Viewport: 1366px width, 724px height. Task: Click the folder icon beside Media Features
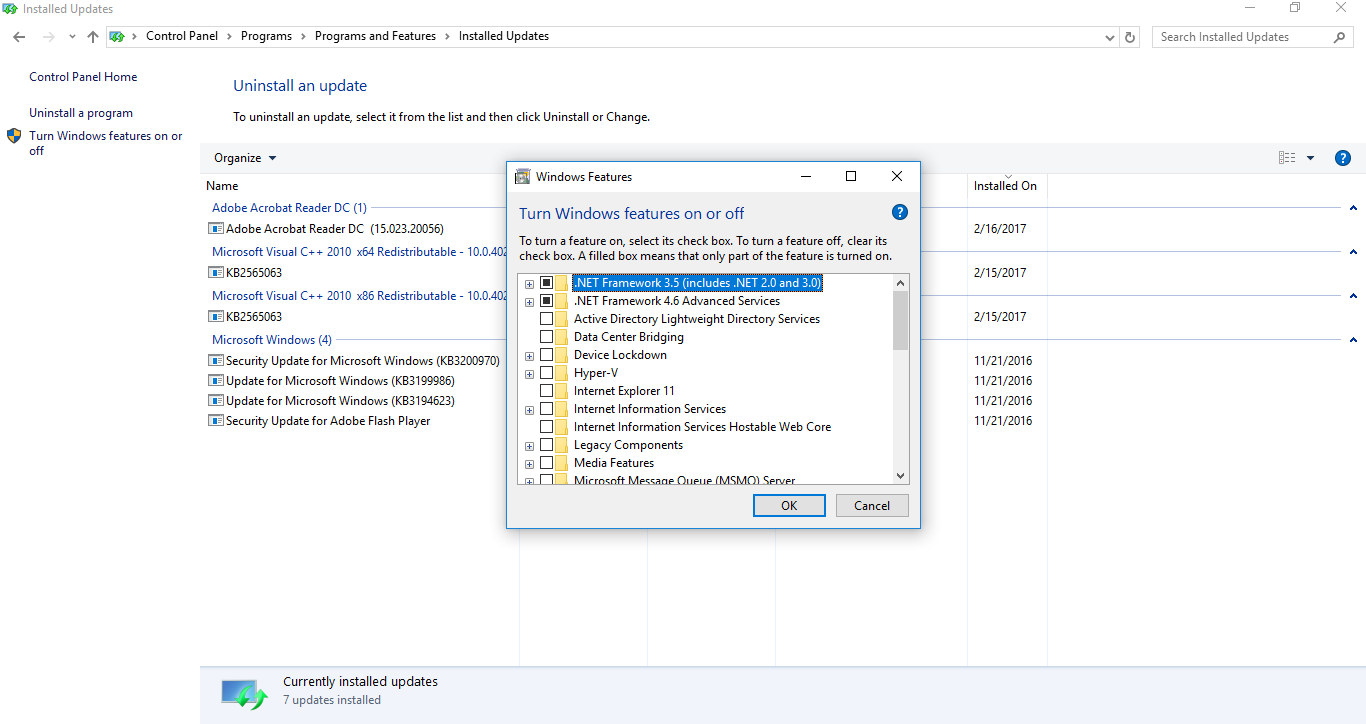click(x=561, y=463)
